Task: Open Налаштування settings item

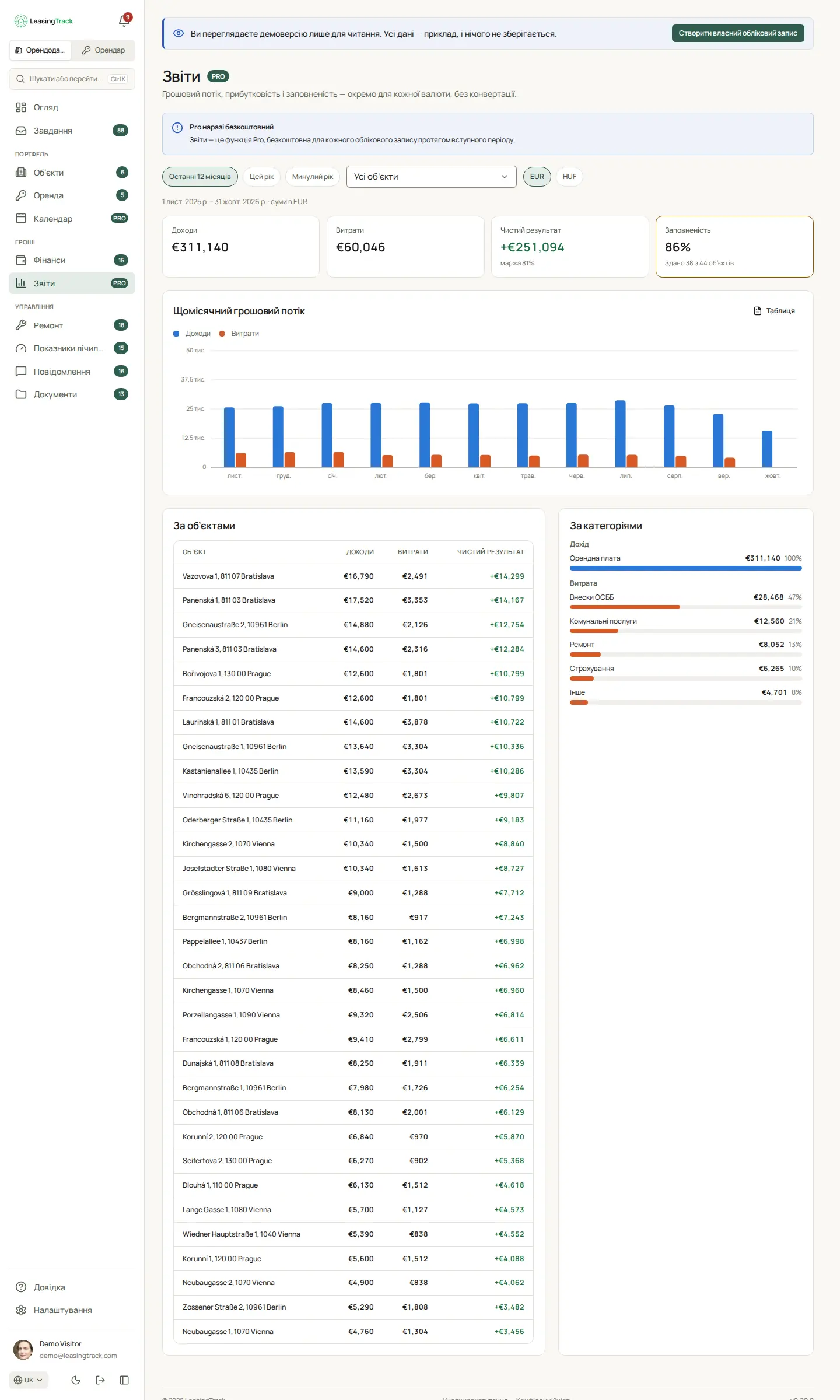Action: (72, 1310)
